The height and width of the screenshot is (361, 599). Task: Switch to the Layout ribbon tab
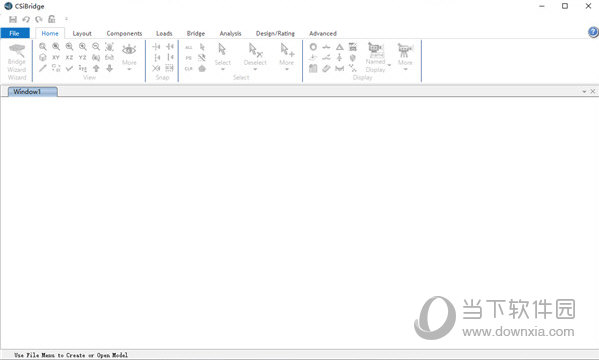click(82, 33)
